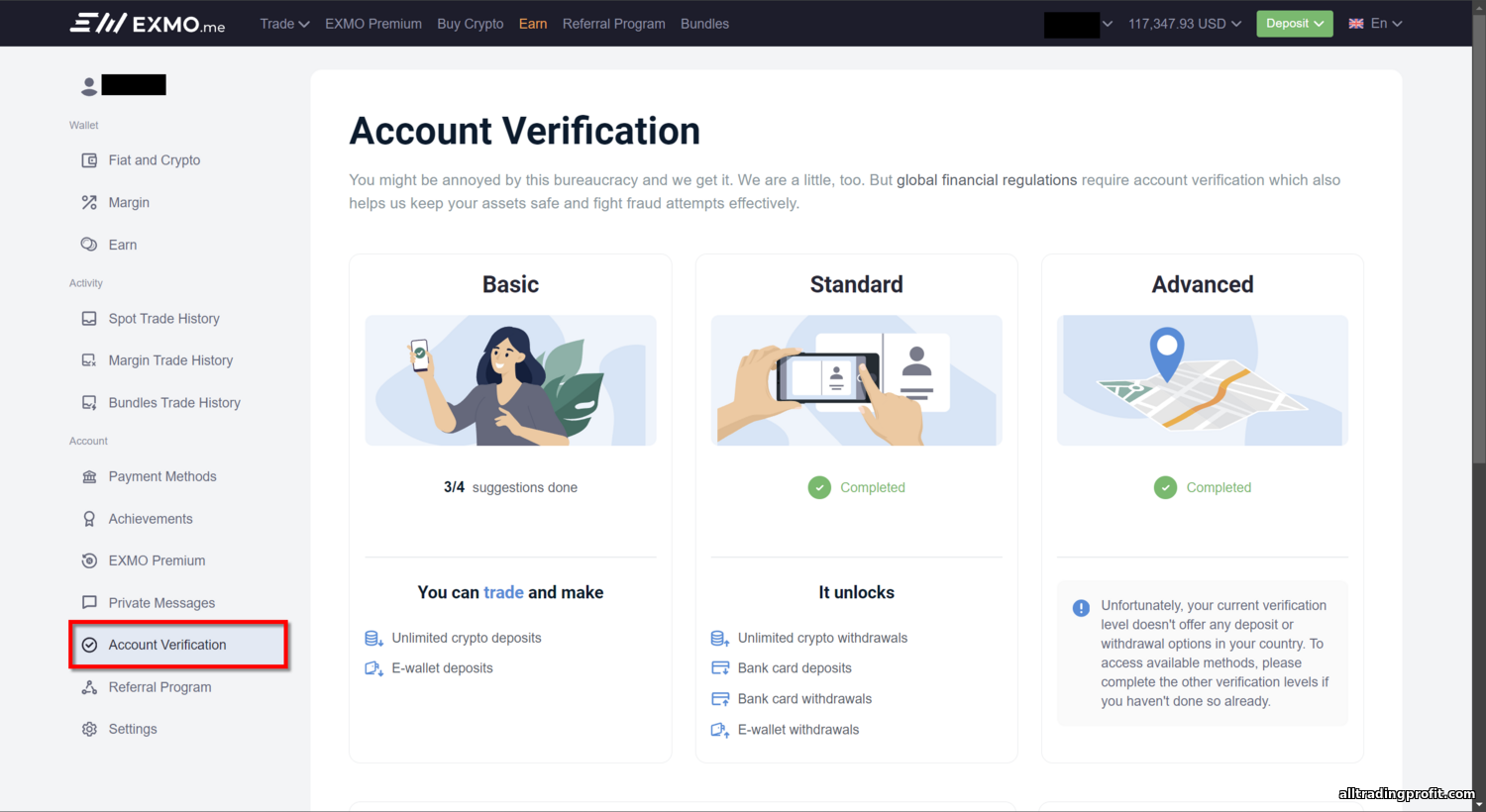The width and height of the screenshot is (1486, 812).
Task: Open the USD balance dropdown
Action: pos(1184,24)
